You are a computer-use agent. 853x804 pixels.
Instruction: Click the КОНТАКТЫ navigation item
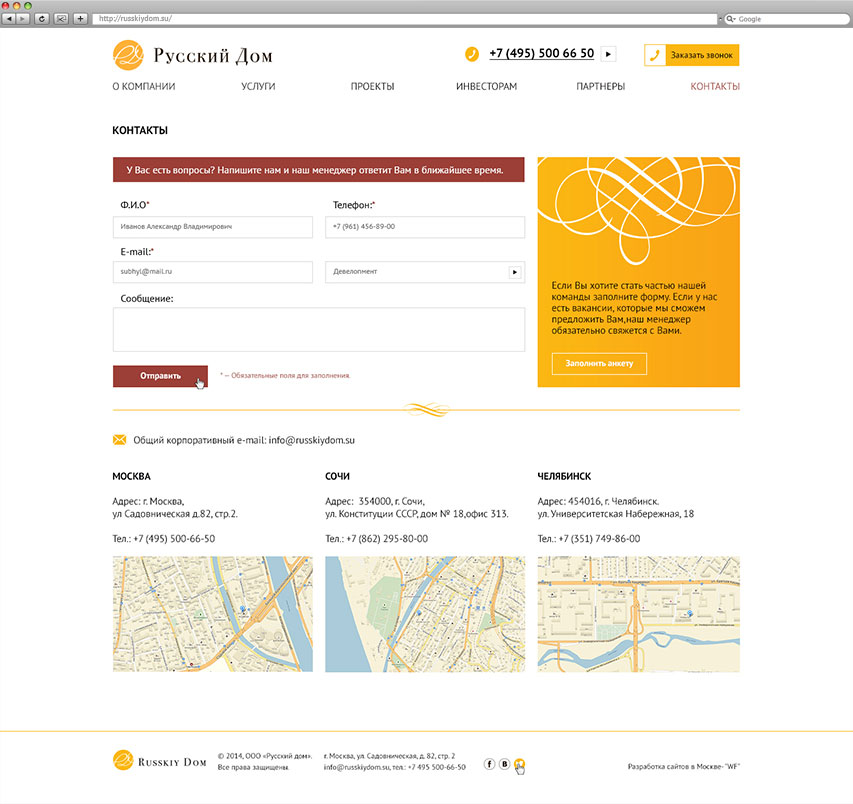(x=715, y=86)
